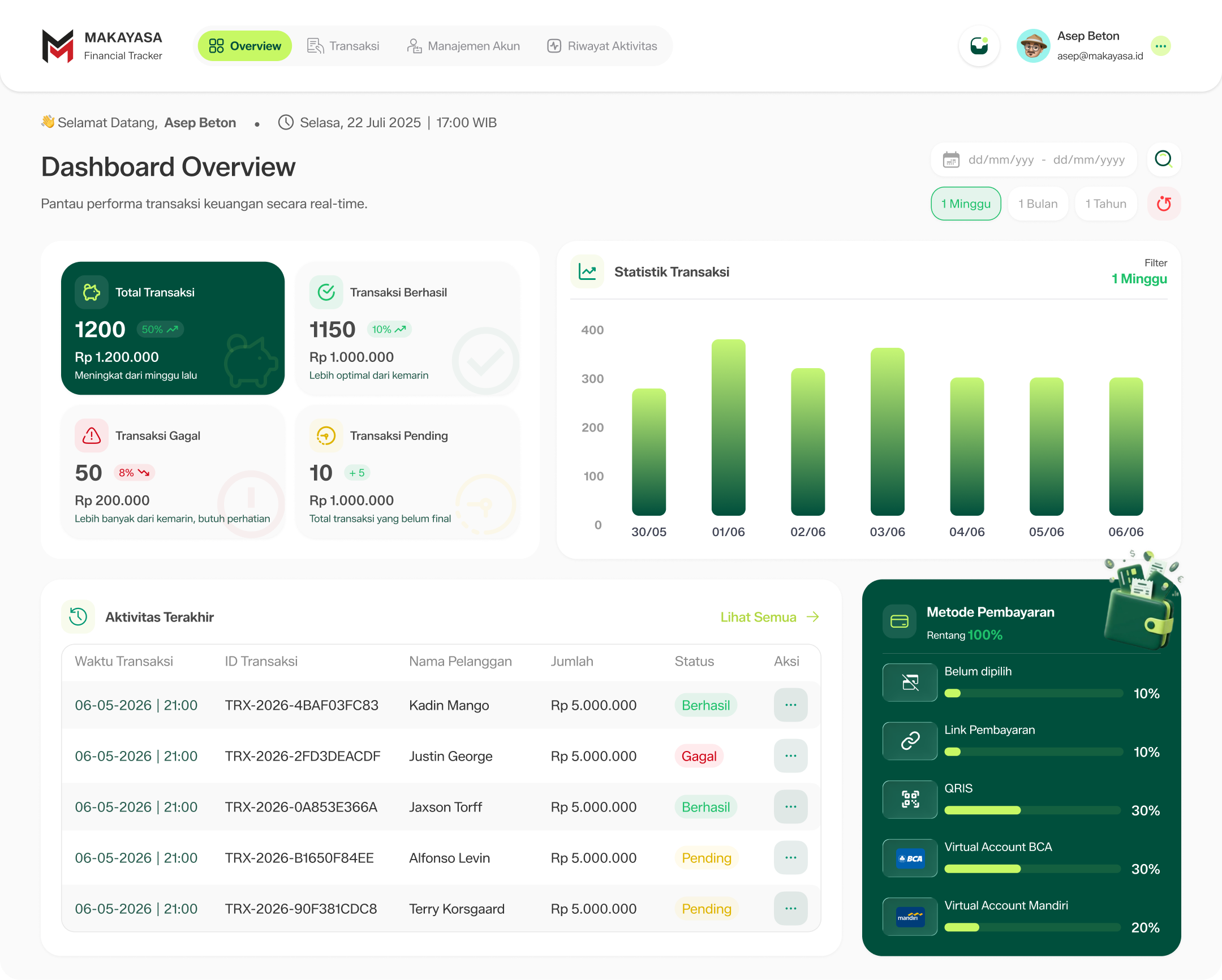This screenshot has width=1222, height=980.
Task: Click the date range input field
Action: click(x=1034, y=159)
